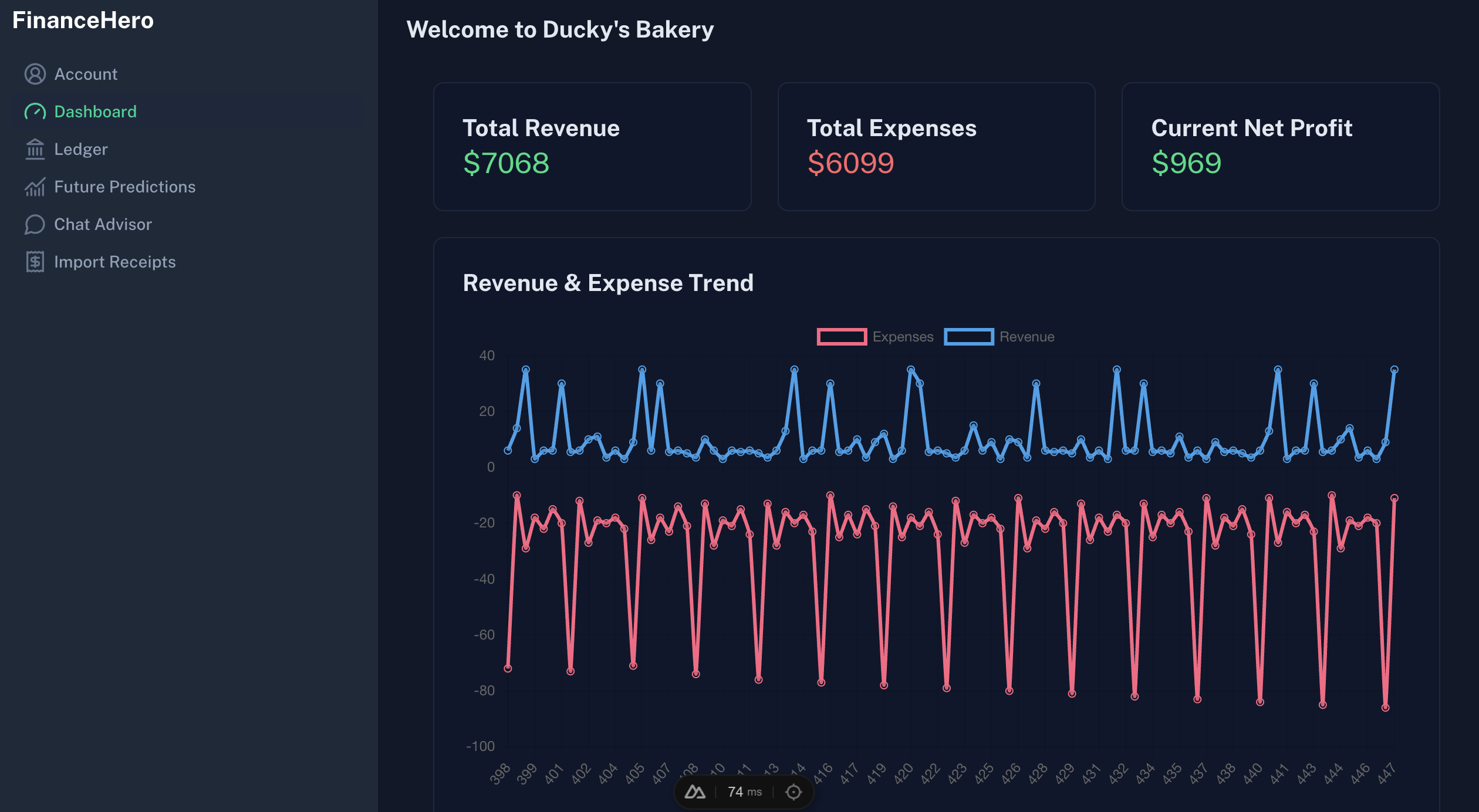Click the blue Revenue legend swatch
The height and width of the screenshot is (812, 1479).
coord(968,337)
